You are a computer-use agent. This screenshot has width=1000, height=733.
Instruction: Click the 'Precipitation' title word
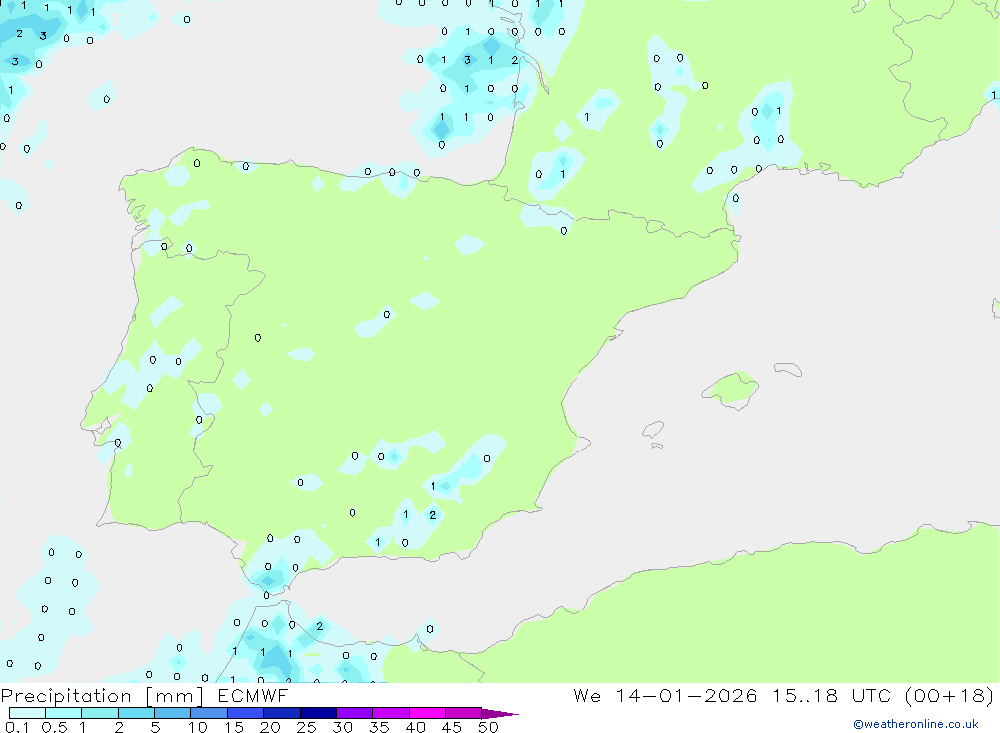click(x=66, y=696)
